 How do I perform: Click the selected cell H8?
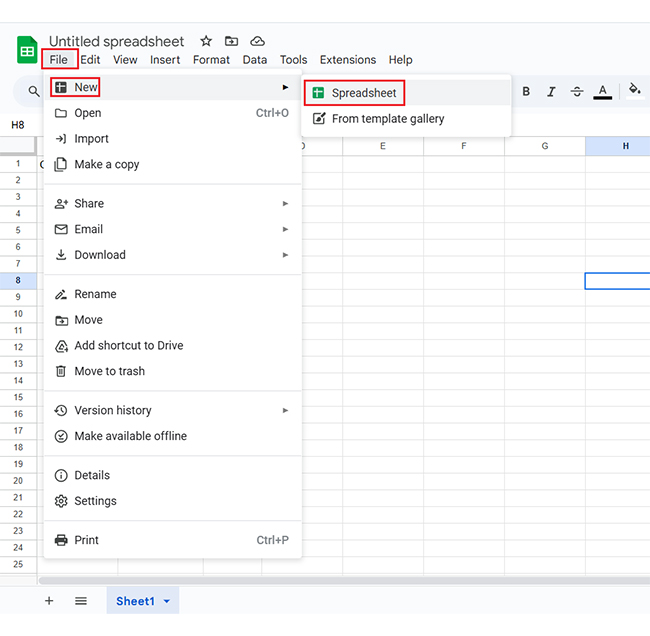tap(618, 281)
